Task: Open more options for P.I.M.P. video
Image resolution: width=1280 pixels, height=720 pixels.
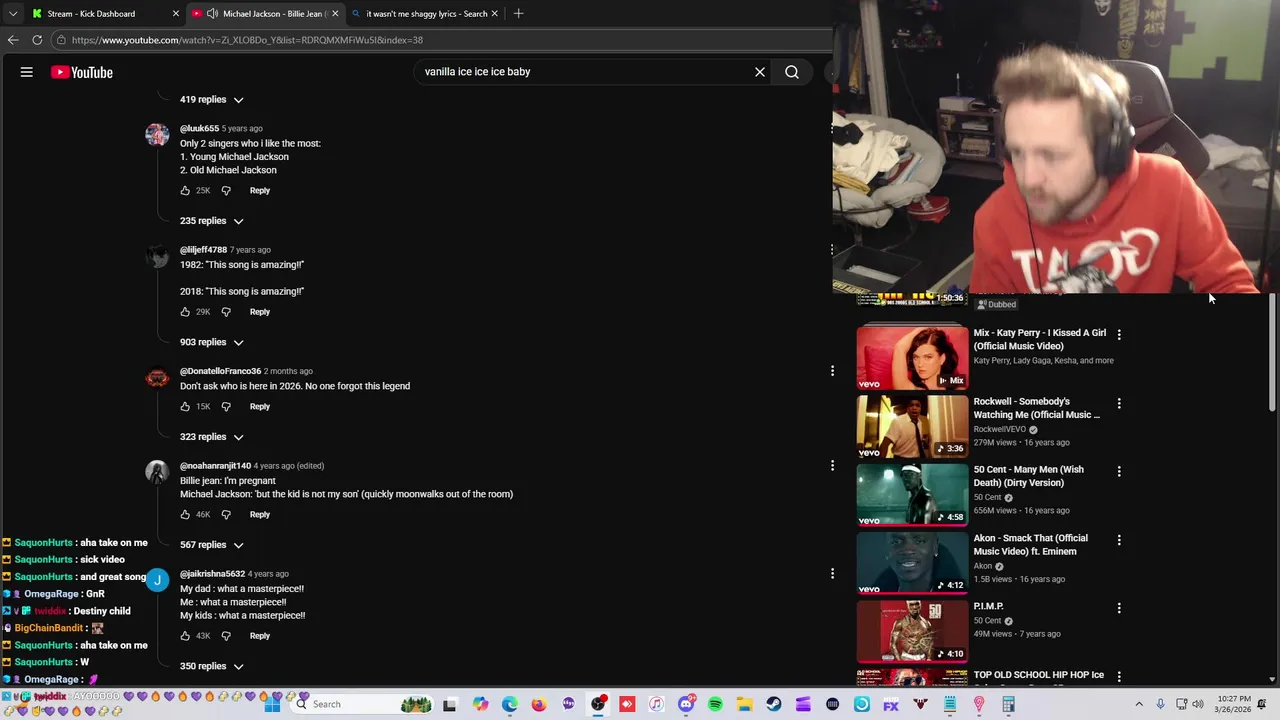Action: tap(1119, 608)
